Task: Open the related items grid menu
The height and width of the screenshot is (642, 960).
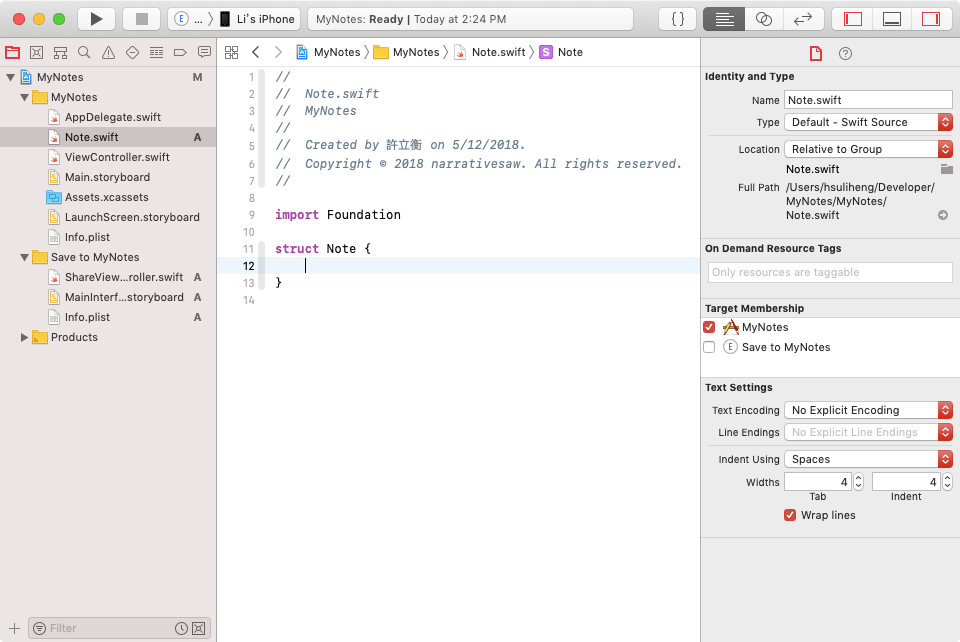Action: pyautogui.click(x=231, y=53)
